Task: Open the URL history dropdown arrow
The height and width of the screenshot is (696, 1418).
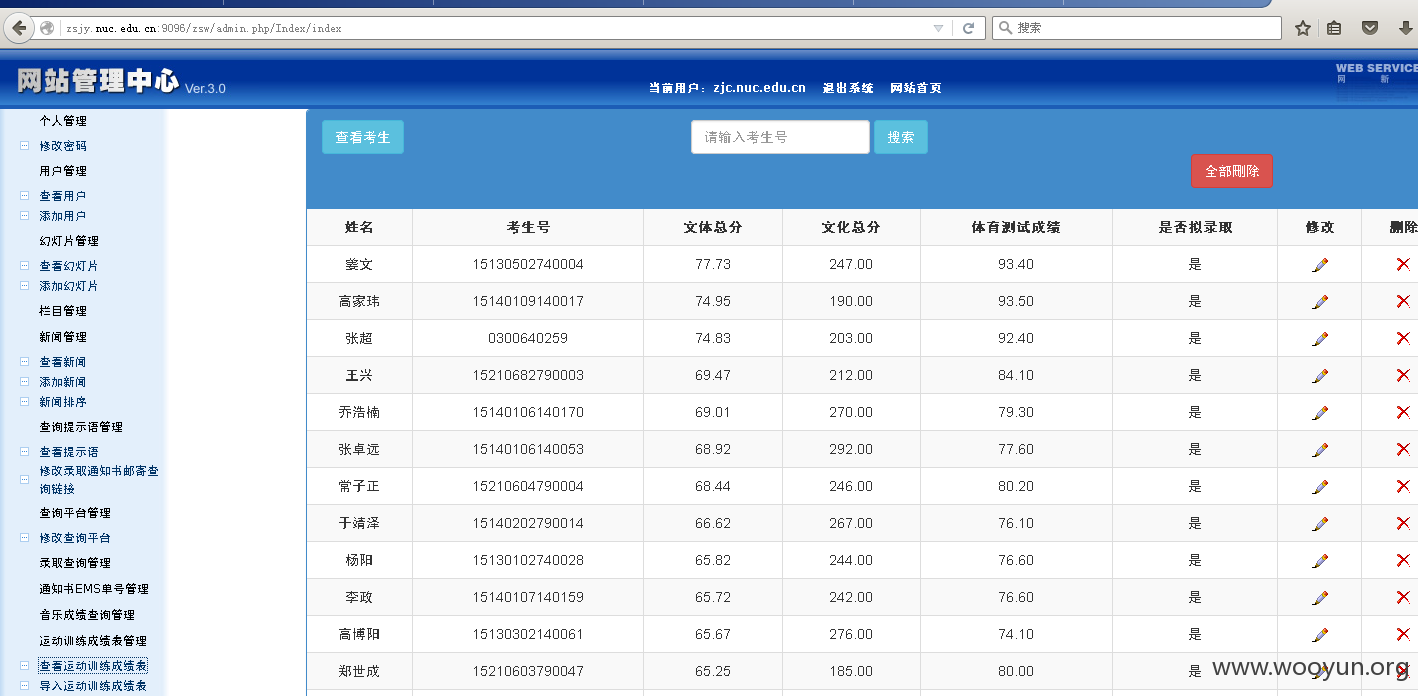Action: 938,28
